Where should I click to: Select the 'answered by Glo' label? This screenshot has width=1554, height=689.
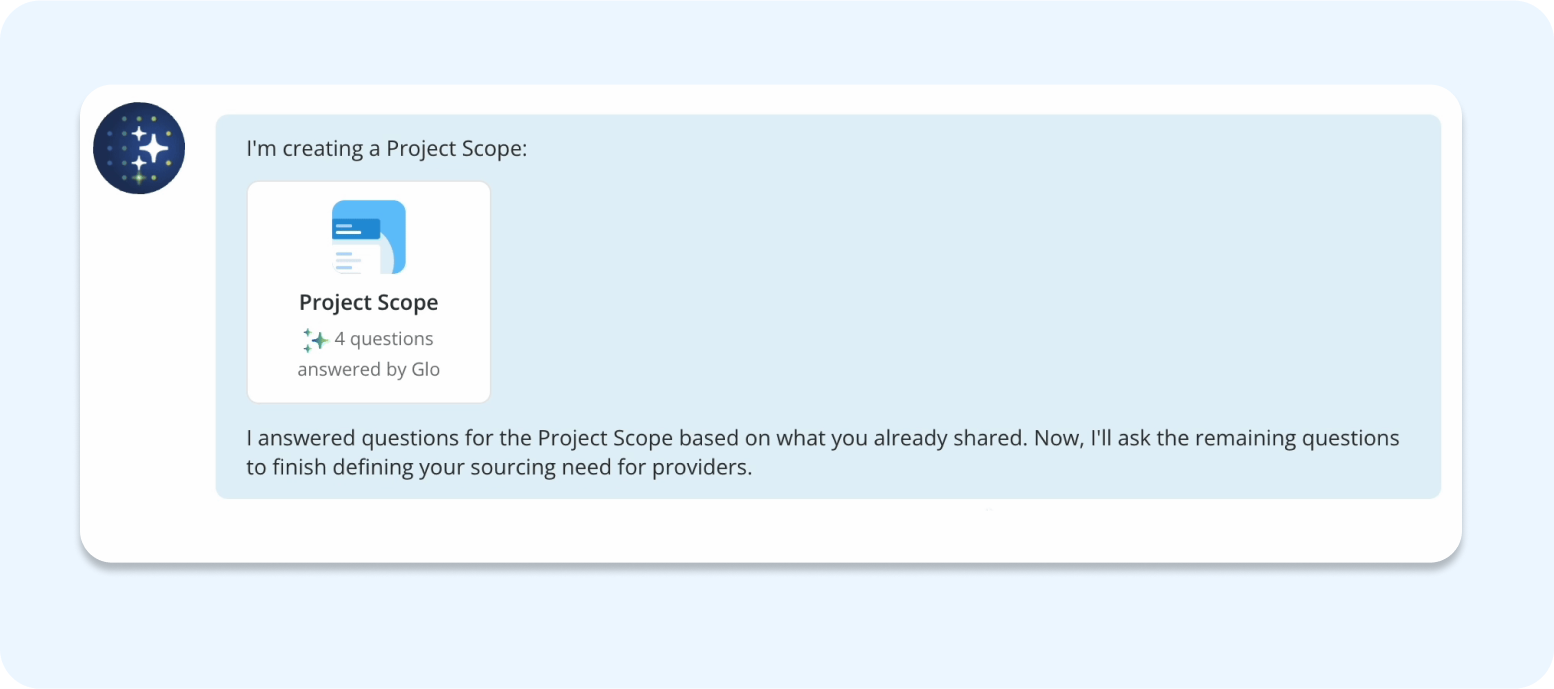368,369
